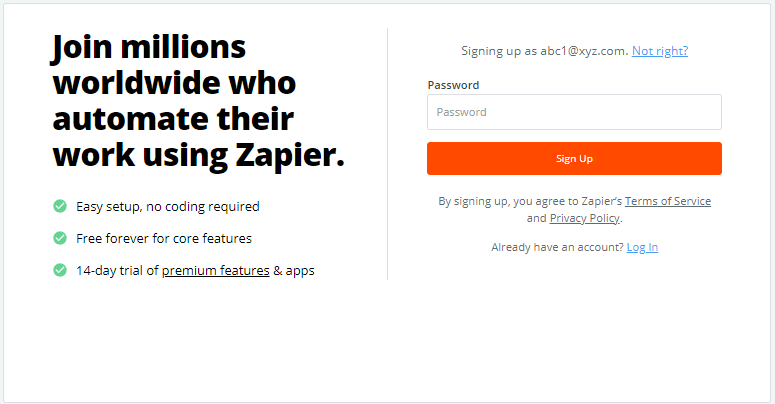The image size is (775, 404).
Task: Click the Password field label
Action: [x=453, y=85]
